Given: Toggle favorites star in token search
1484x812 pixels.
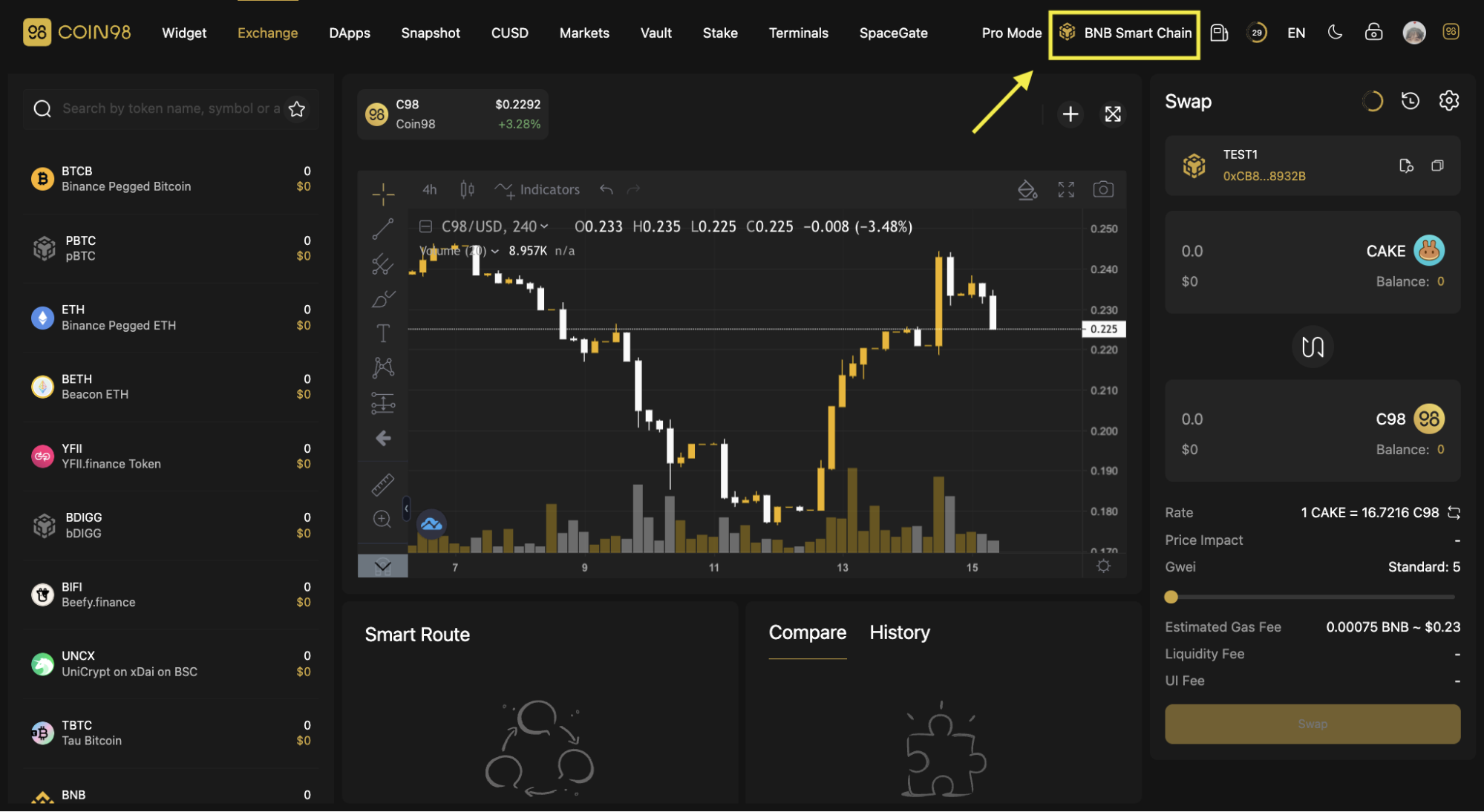Looking at the screenshot, I should (x=297, y=109).
